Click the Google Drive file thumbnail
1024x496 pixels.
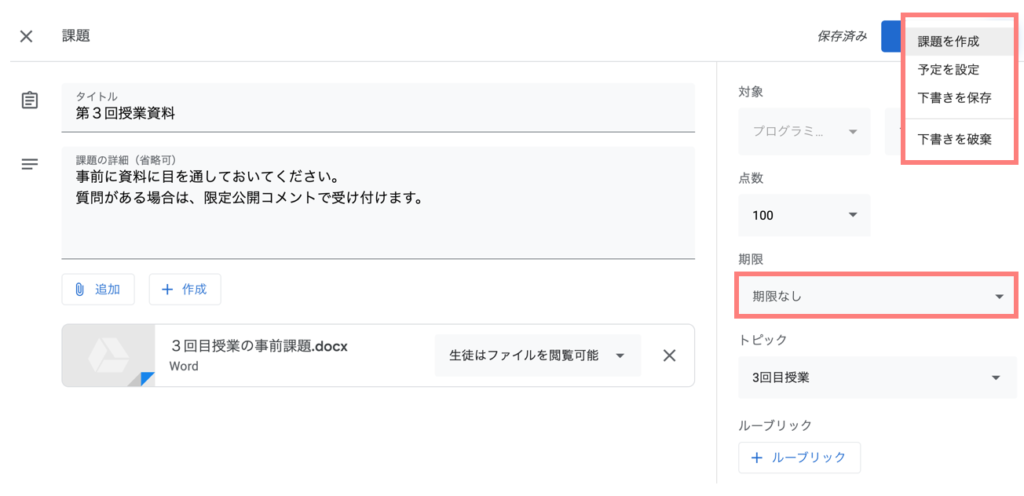click(x=108, y=356)
